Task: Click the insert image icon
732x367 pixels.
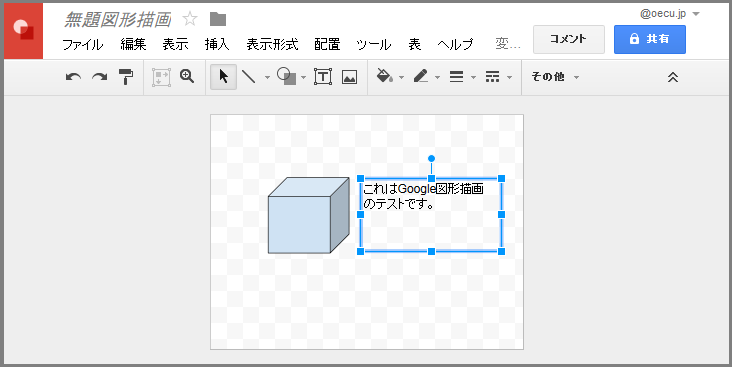Action: [350, 77]
